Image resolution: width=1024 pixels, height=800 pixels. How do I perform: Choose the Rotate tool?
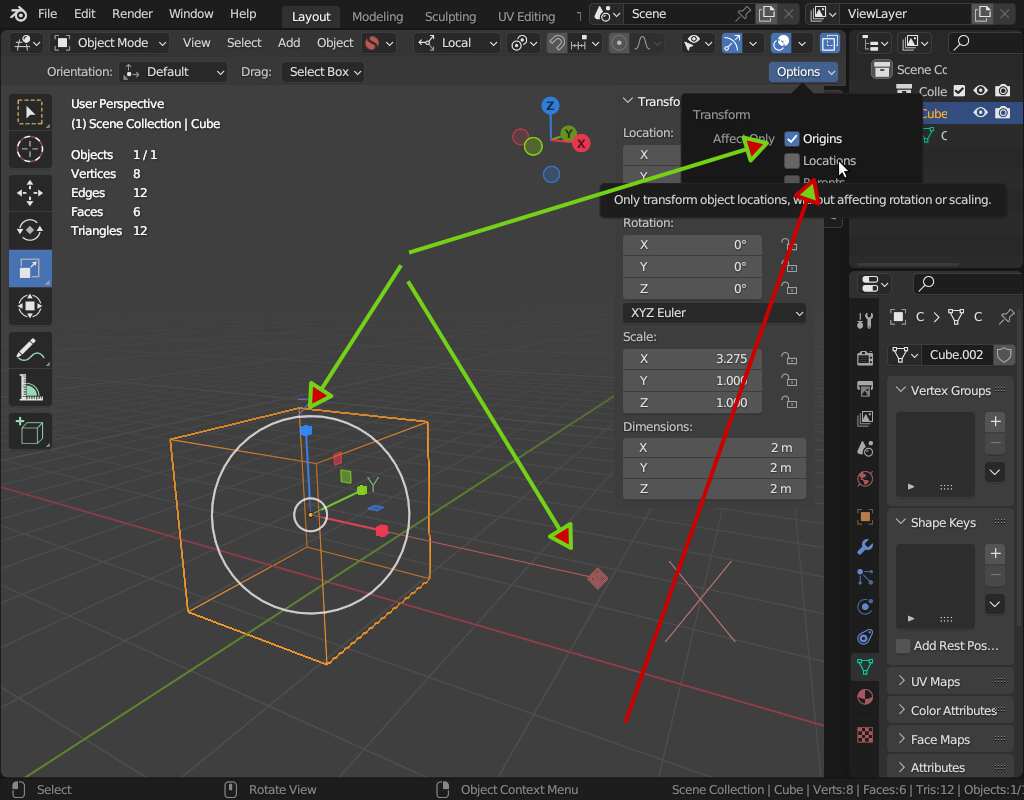30,230
